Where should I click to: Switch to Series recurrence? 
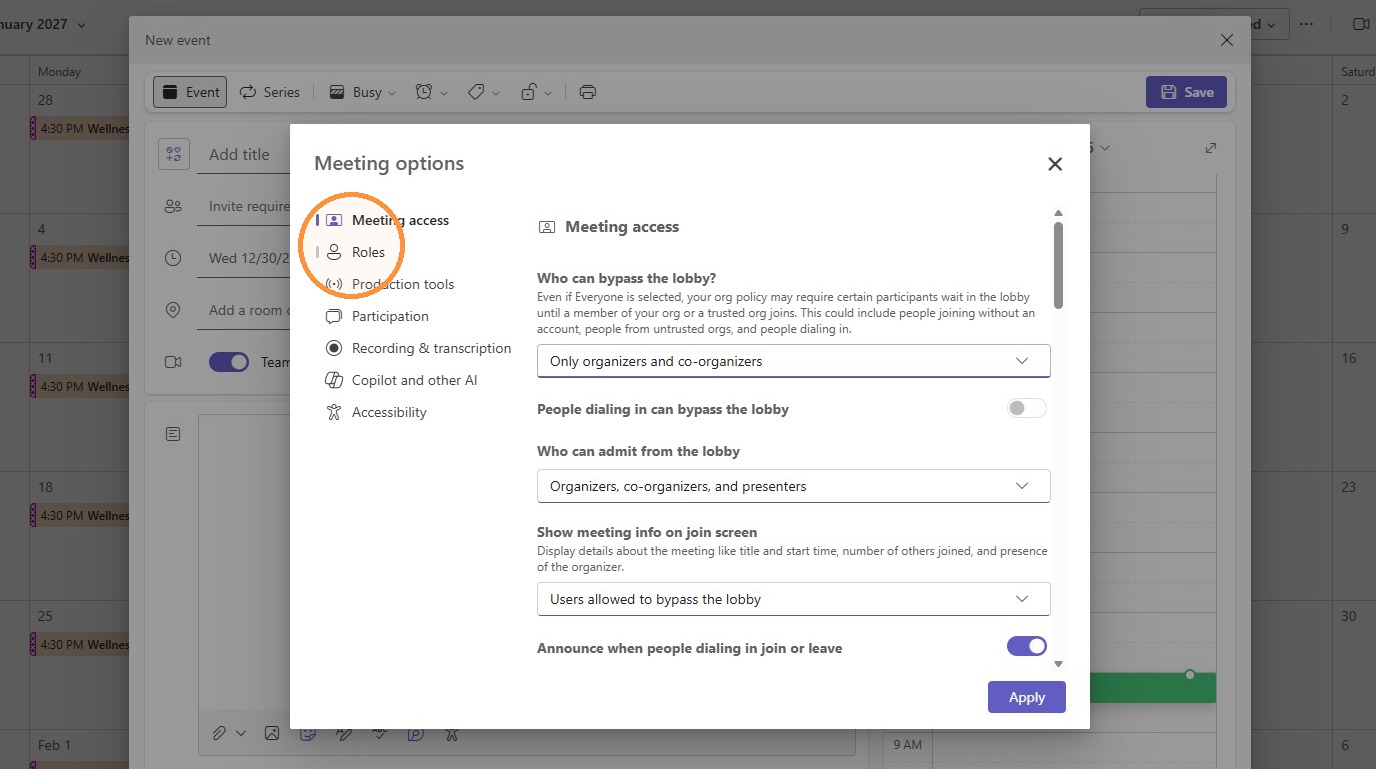click(x=269, y=92)
